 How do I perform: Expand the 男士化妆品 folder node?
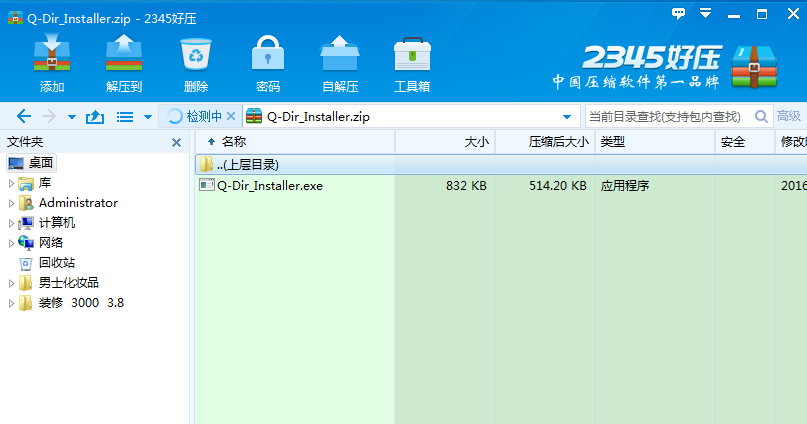11,283
